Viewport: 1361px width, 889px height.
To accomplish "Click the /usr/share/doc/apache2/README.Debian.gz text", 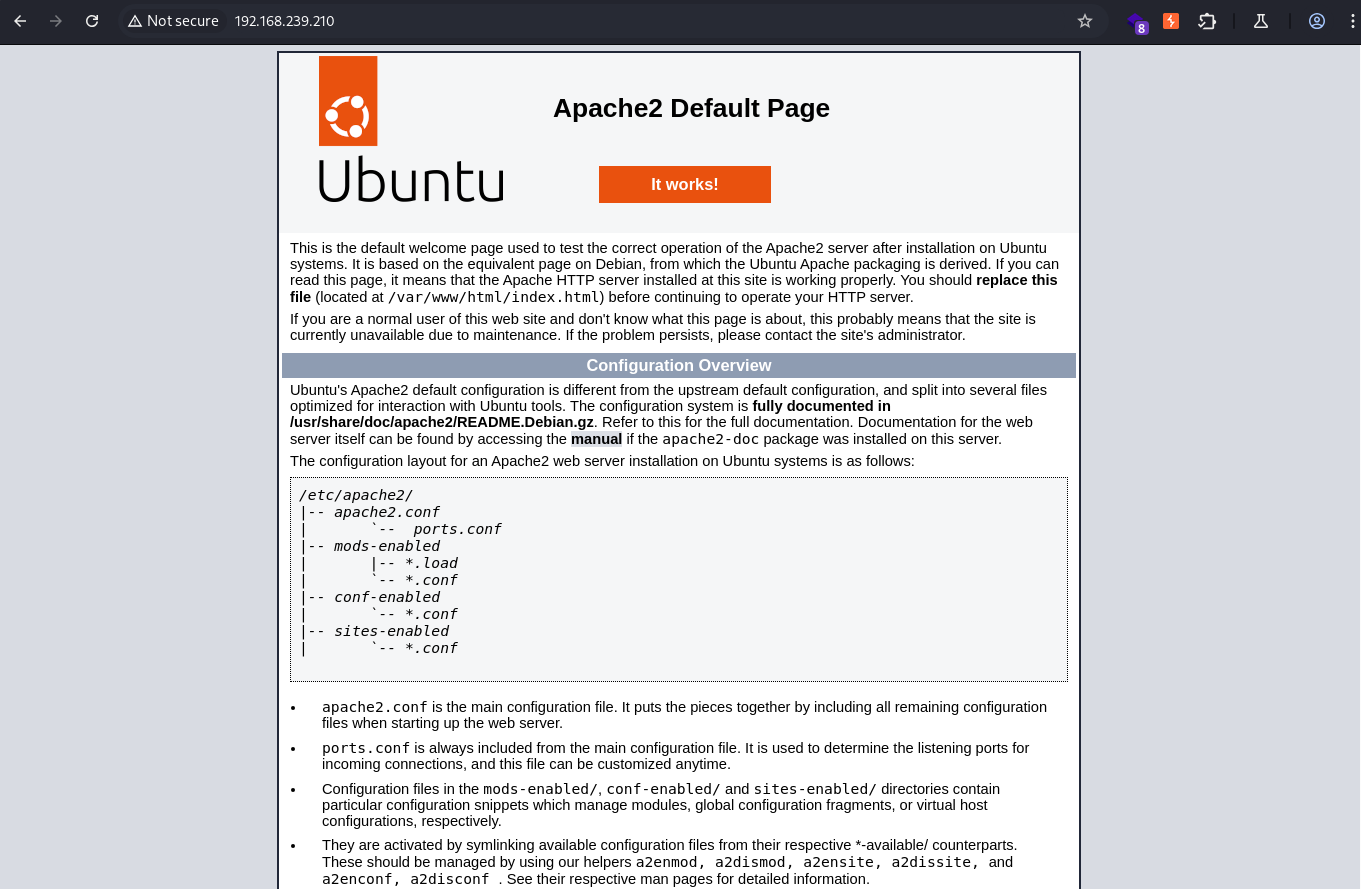I will [x=442, y=423].
